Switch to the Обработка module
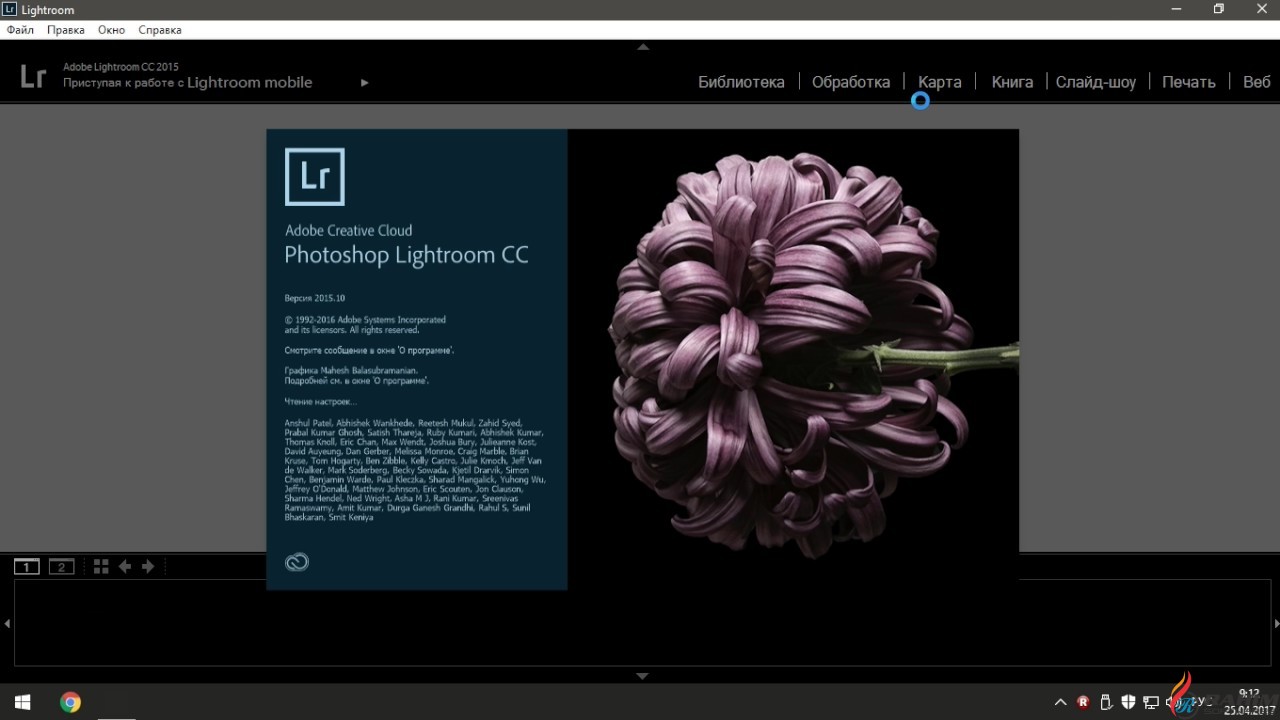 click(851, 82)
